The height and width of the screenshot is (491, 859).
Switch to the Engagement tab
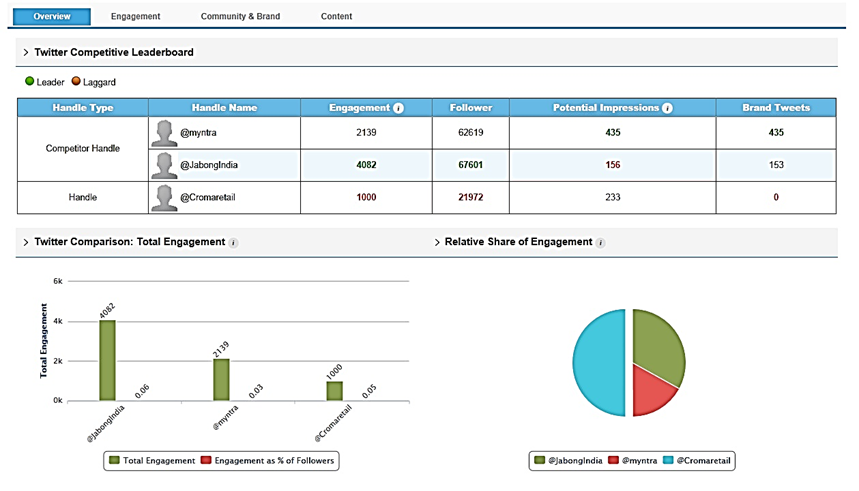[x=135, y=16]
